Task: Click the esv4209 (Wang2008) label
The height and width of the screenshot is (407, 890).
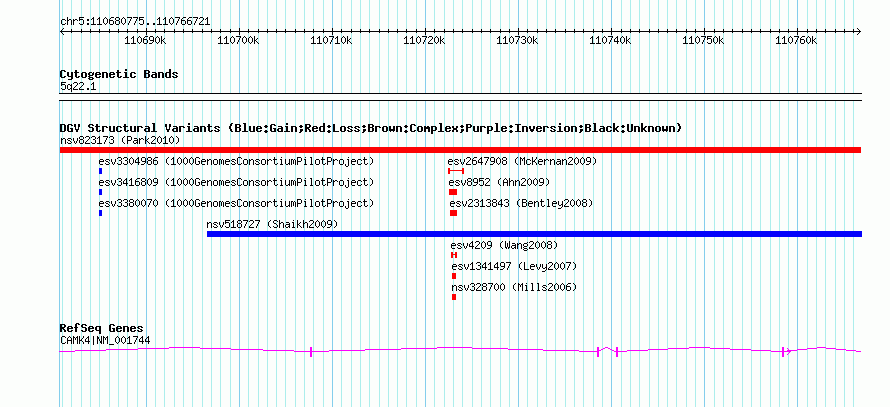Action: 505,245
